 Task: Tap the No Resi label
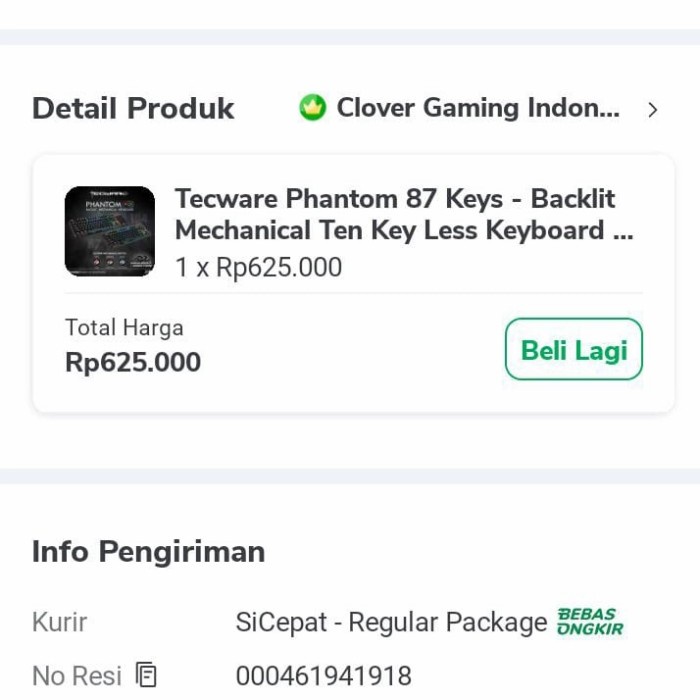coord(77,675)
